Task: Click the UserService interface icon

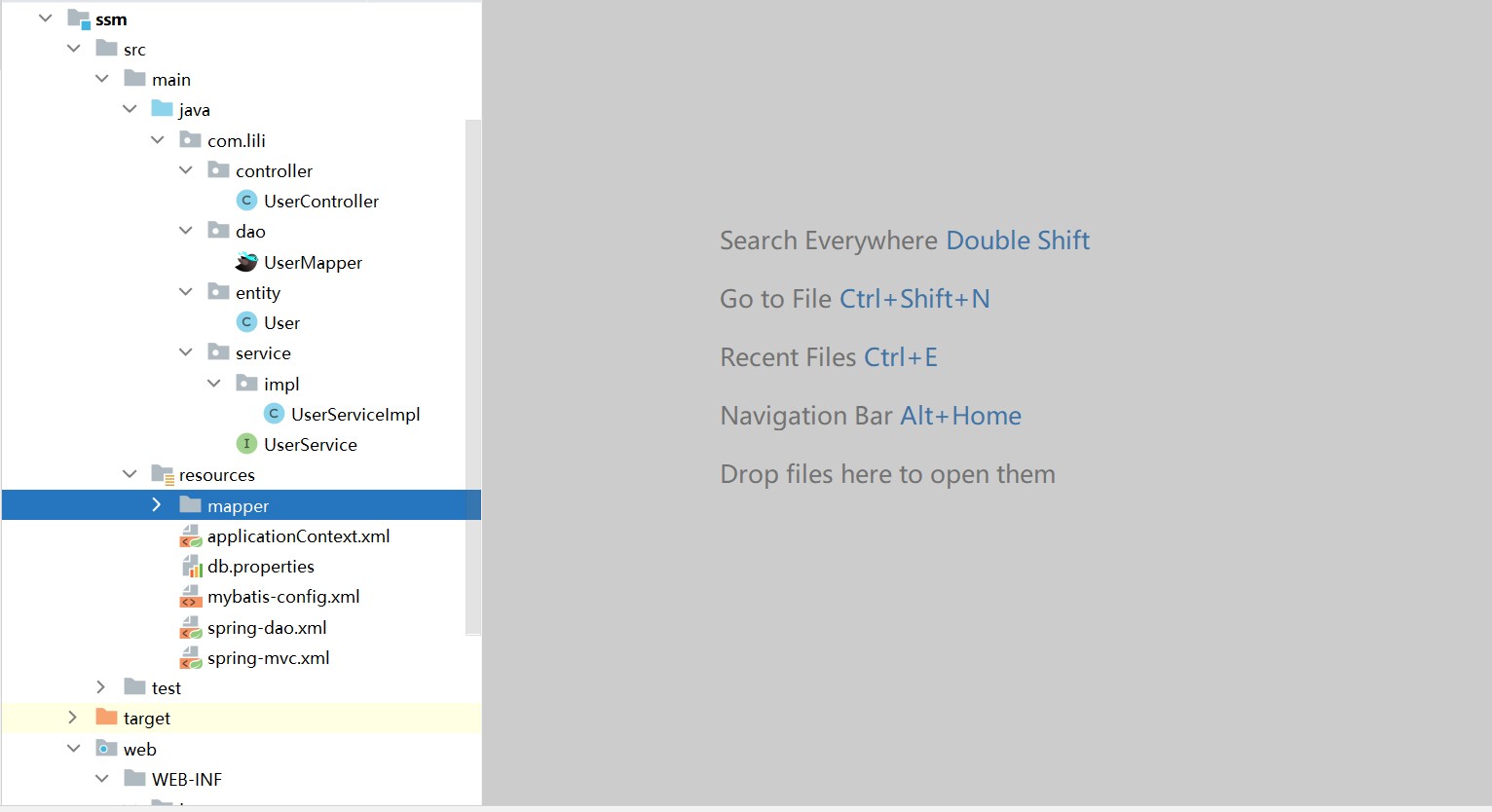Action: 247,444
